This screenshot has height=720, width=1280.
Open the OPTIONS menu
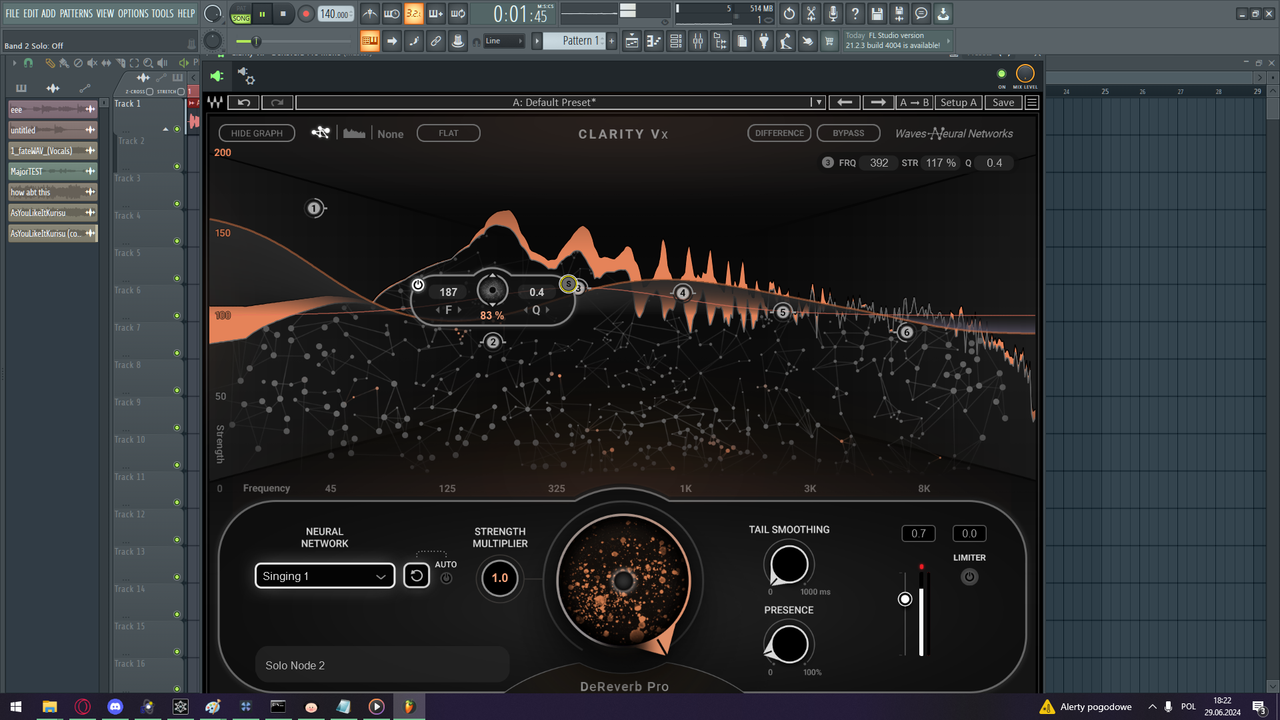point(133,13)
